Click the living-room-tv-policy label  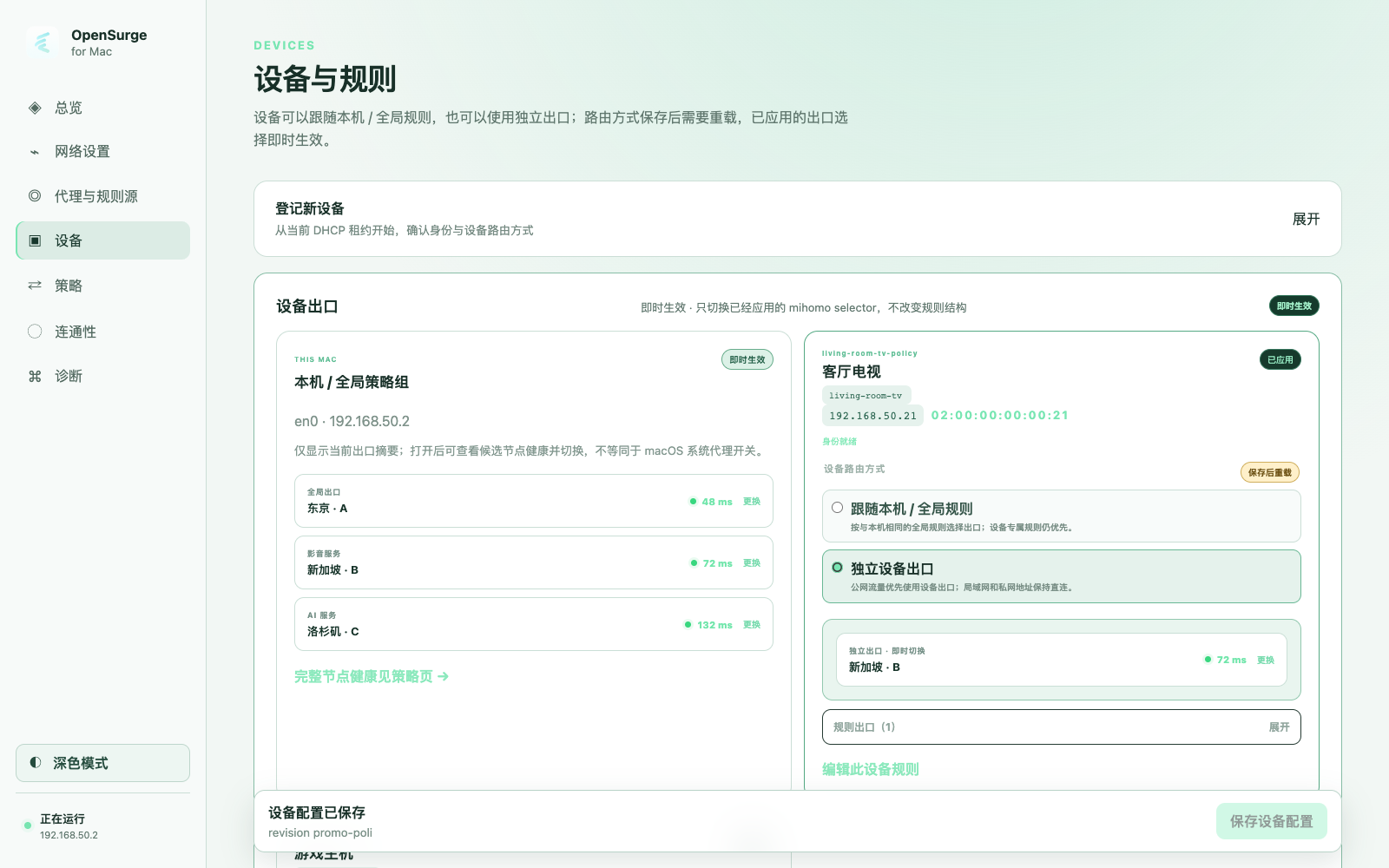tap(869, 353)
